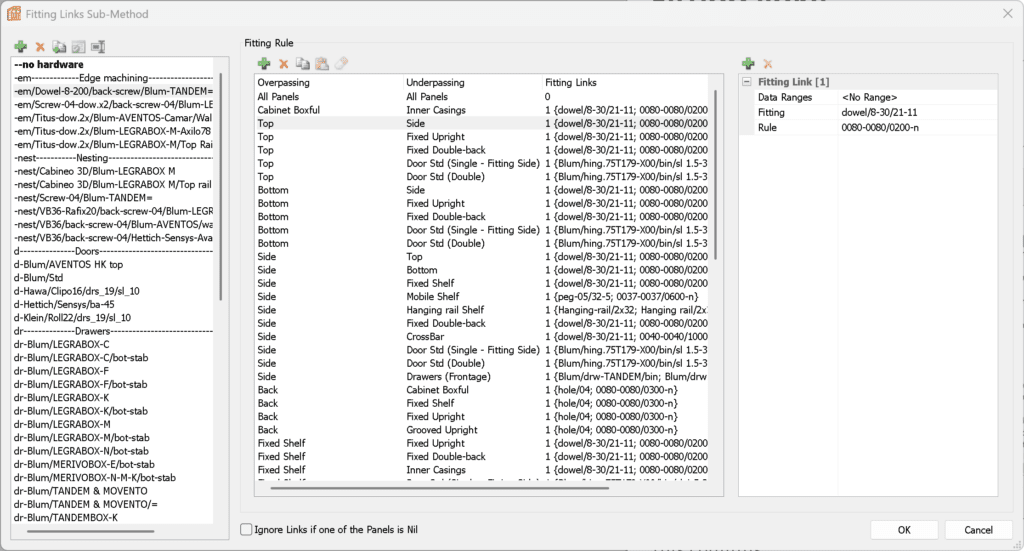Click the Blum/drw-TANDEM/bin fitting links cell
Viewport: 1024px width, 551px height.
[625, 376]
